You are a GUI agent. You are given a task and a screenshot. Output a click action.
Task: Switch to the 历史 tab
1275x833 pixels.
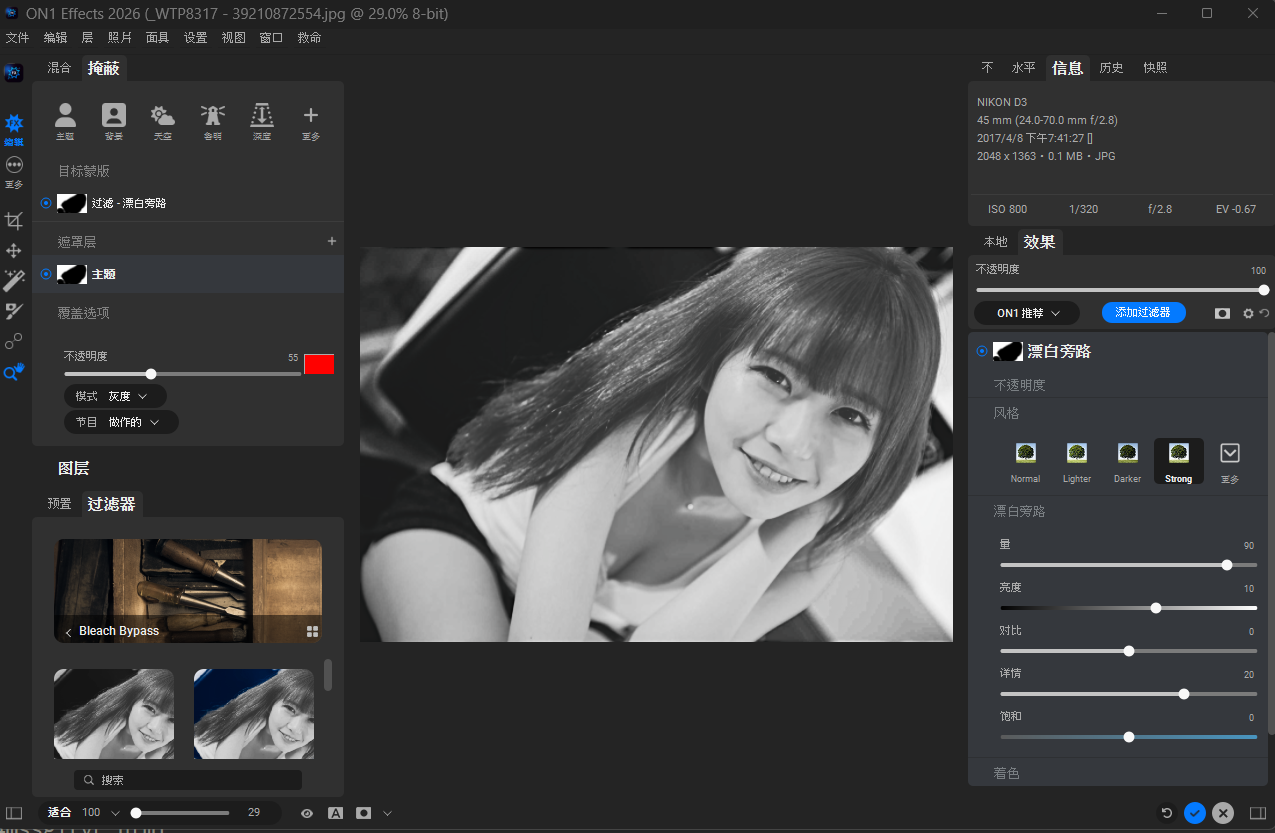coord(1111,68)
